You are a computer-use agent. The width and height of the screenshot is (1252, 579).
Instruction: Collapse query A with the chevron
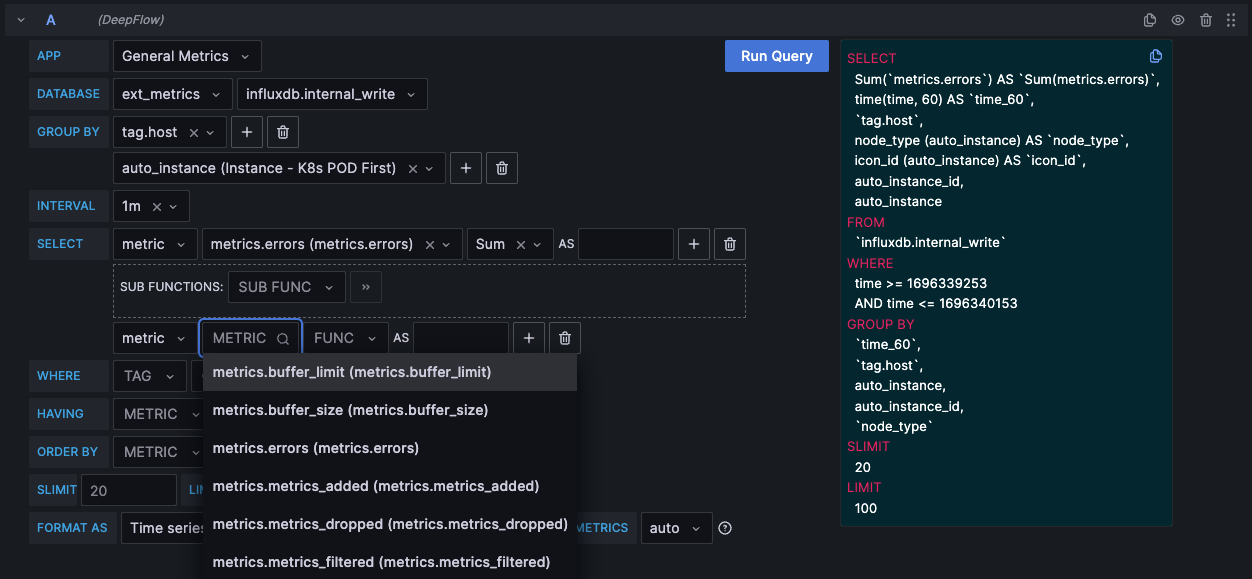click(21, 20)
